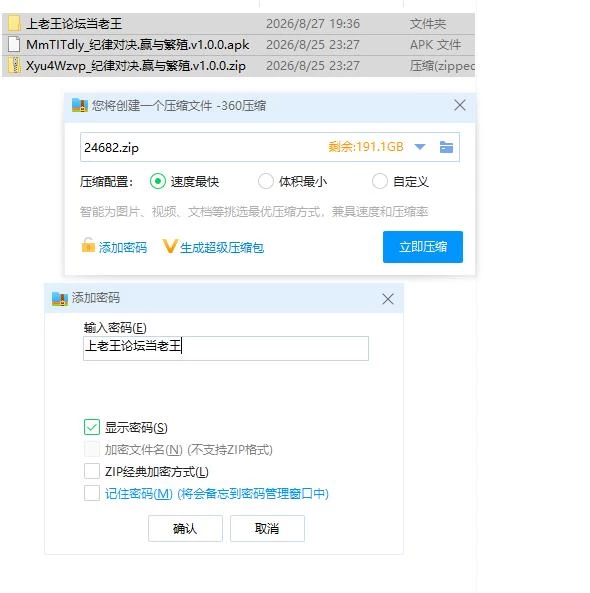Select the 体积最小 compression option
This screenshot has height=593, width=590.
coord(266,181)
